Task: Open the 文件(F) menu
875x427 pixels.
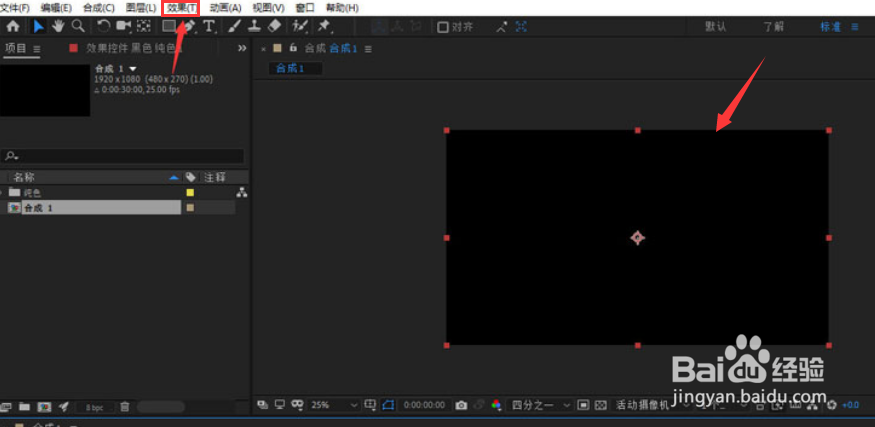Action: (x=15, y=8)
